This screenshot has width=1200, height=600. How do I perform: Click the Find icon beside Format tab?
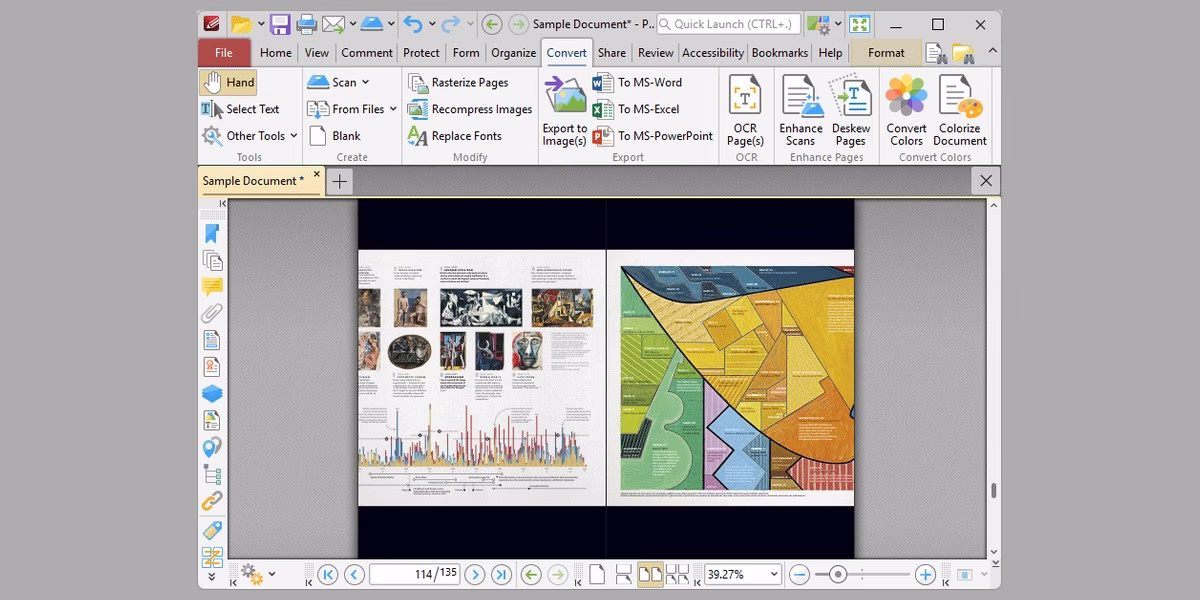(x=936, y=53)
